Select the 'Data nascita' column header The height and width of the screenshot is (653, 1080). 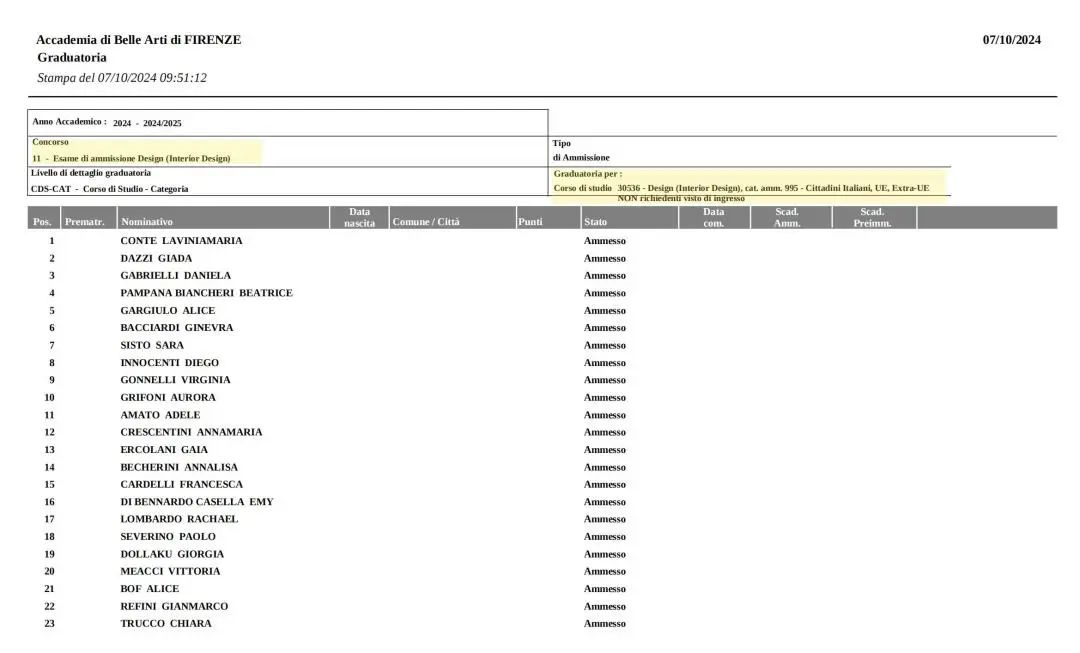click(x=359, y=217)
